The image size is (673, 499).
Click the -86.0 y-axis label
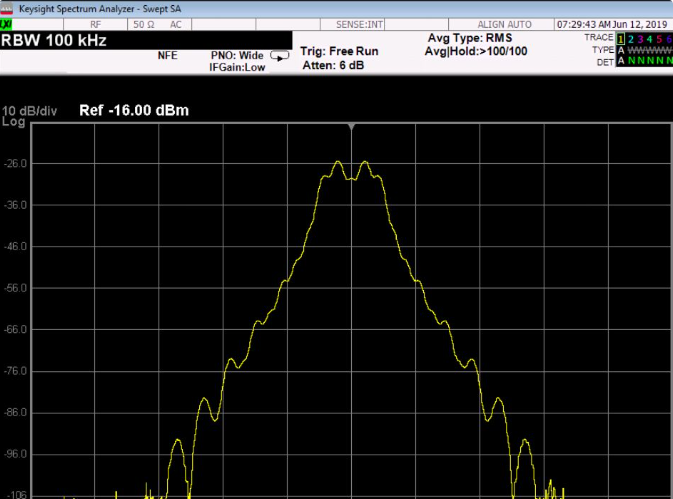click(16, 413)
